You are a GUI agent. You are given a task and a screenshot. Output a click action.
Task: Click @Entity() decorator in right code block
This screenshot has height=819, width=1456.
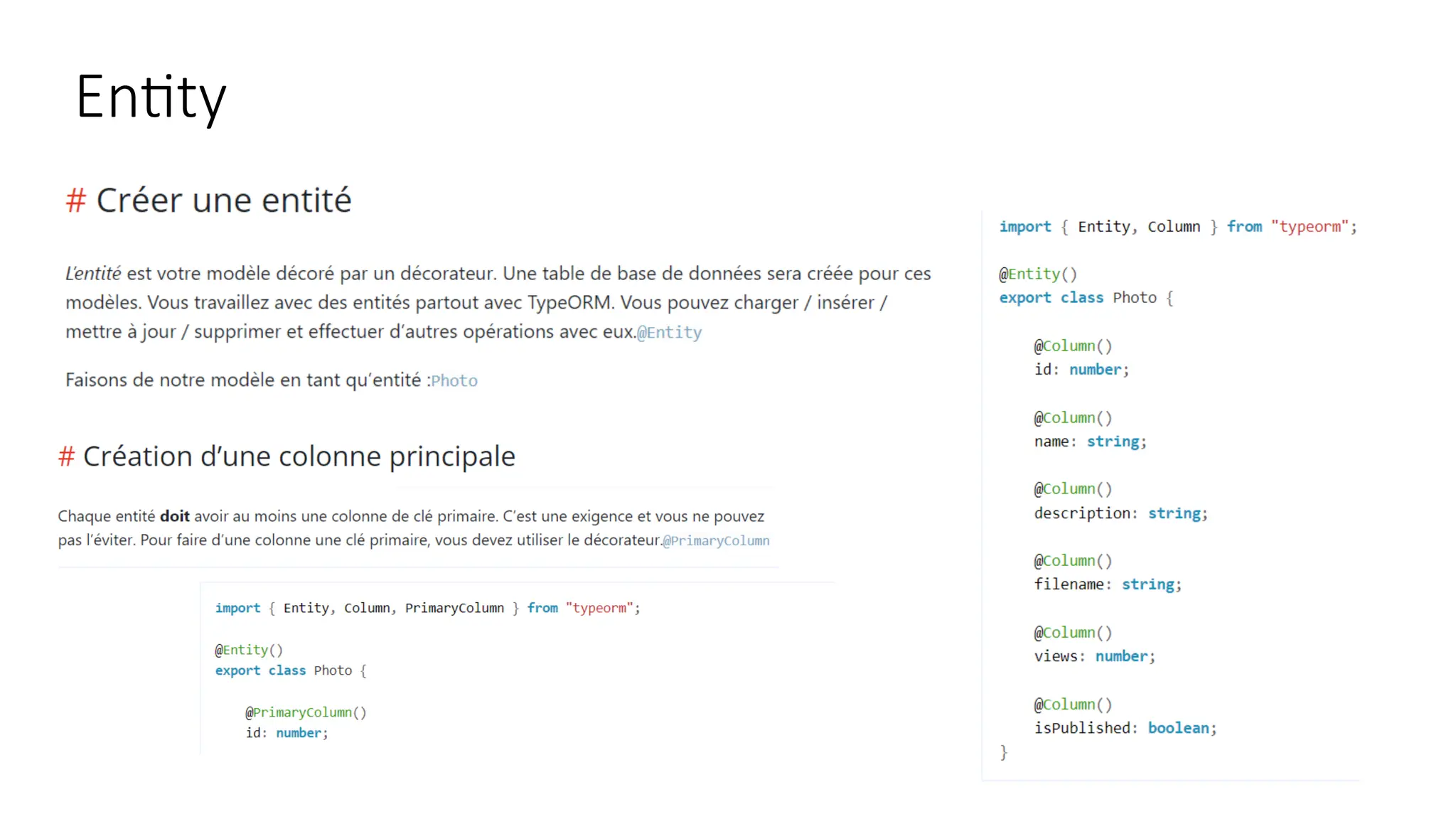point(1038,274)
